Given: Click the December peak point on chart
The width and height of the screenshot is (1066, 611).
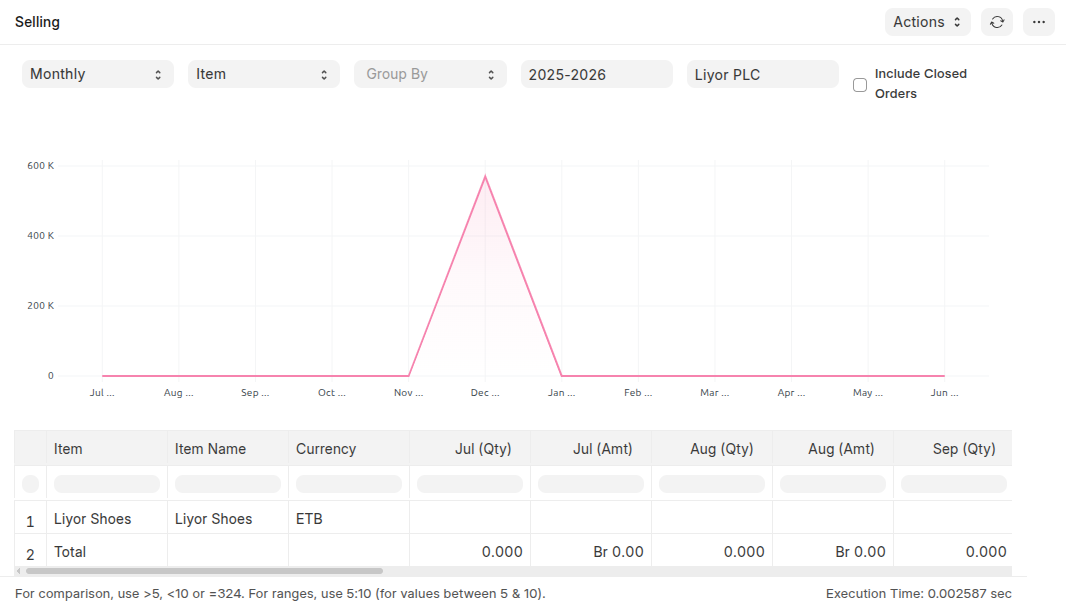Looking at the screenshot, I should [485, 177].
